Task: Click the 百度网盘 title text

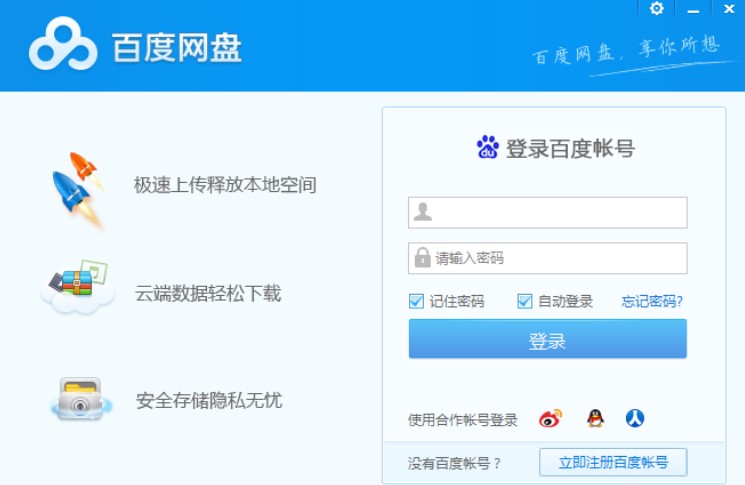Action: click(x=177, y=48)
